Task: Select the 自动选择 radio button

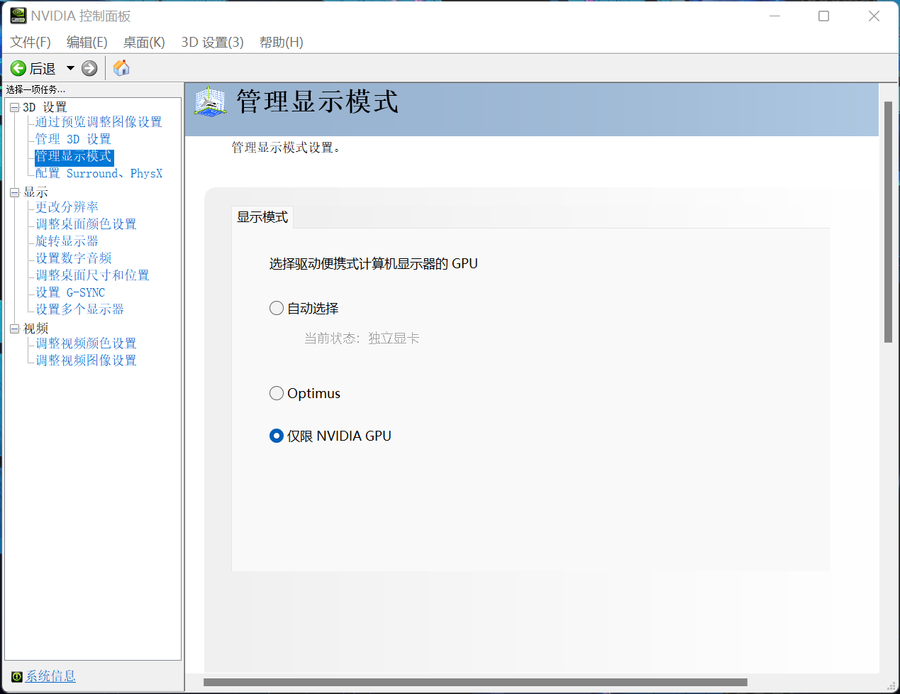Action: 277,308
